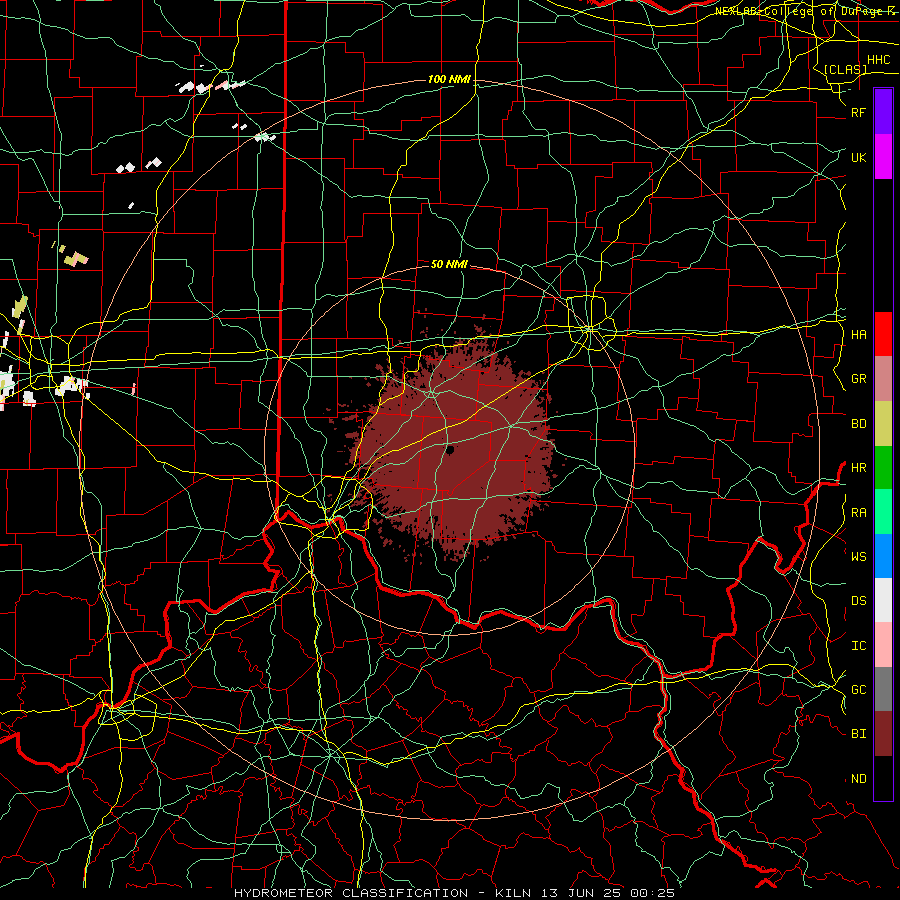Image resolution: width=900 pixels, height=900 pixels.
Task: Pick the dark green HR swatch
Action: (x=883, y=468)
